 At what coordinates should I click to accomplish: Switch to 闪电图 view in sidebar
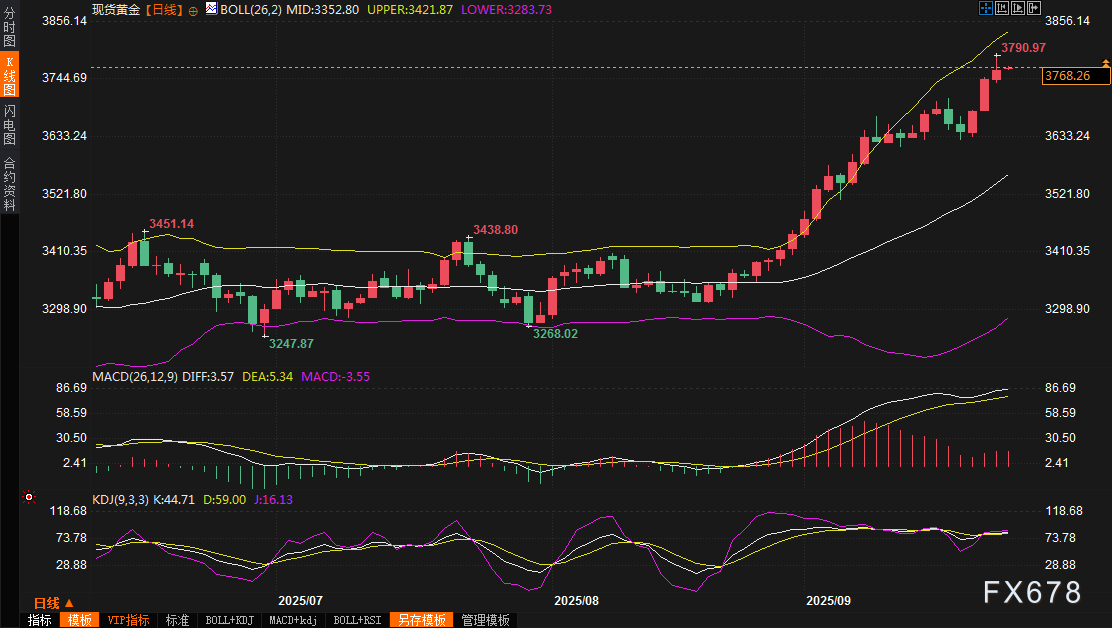(9, 124)
